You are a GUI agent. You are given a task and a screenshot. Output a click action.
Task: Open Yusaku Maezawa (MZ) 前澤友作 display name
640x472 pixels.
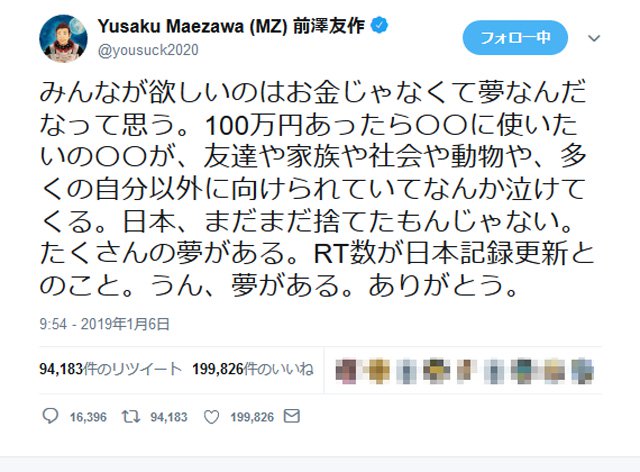231,26
